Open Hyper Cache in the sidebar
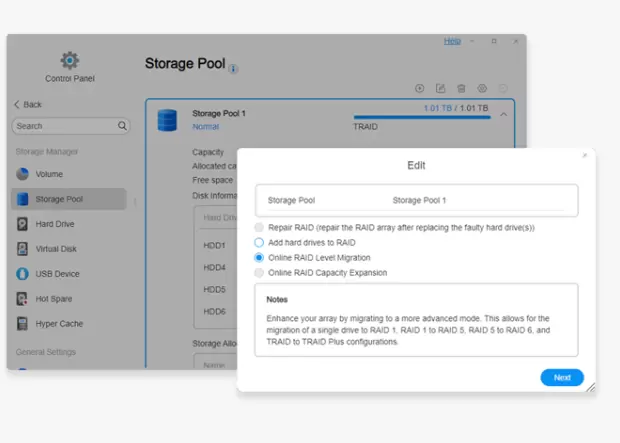 pyautogui.click(x=58, y=324)
